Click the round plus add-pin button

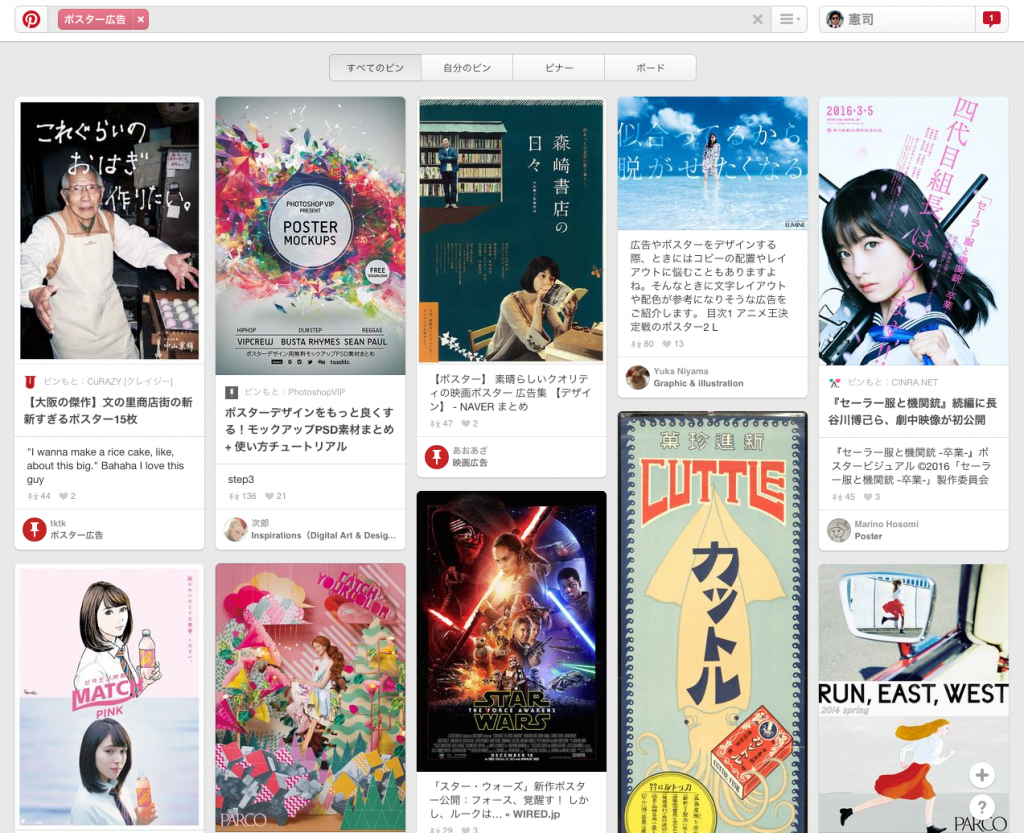coord(982,776)
